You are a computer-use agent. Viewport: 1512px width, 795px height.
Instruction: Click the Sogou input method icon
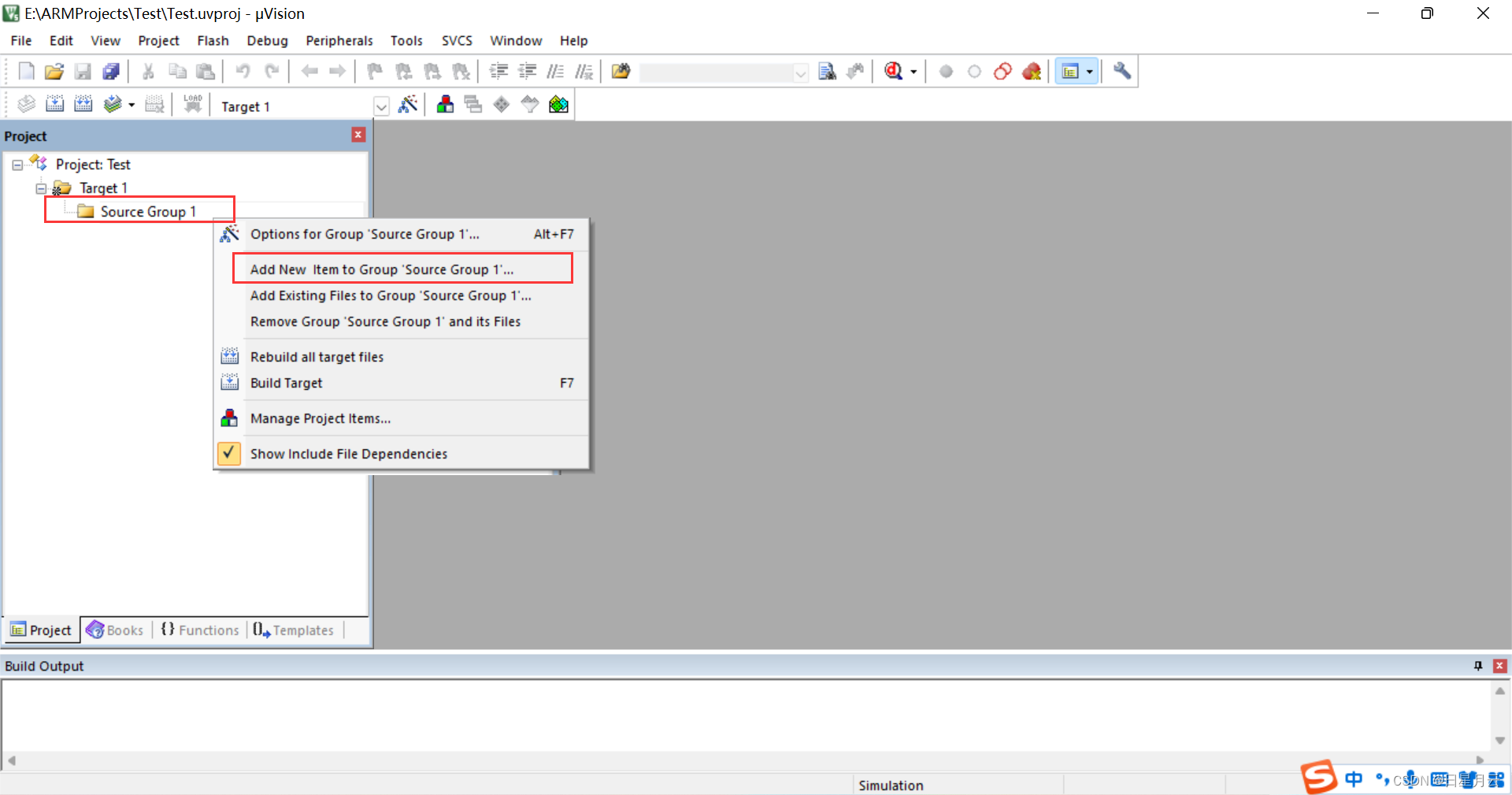(1319, 778)
